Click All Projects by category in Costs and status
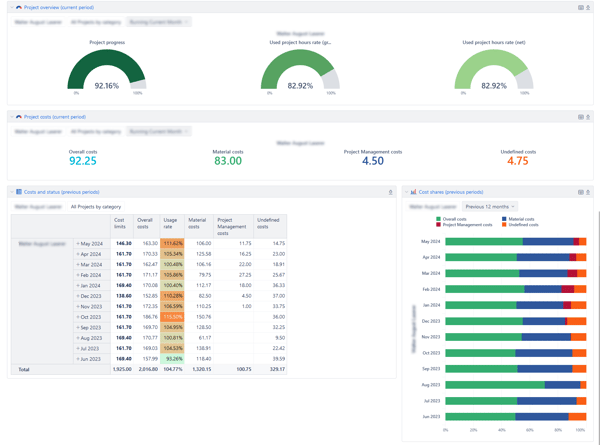 click(96, 207)
